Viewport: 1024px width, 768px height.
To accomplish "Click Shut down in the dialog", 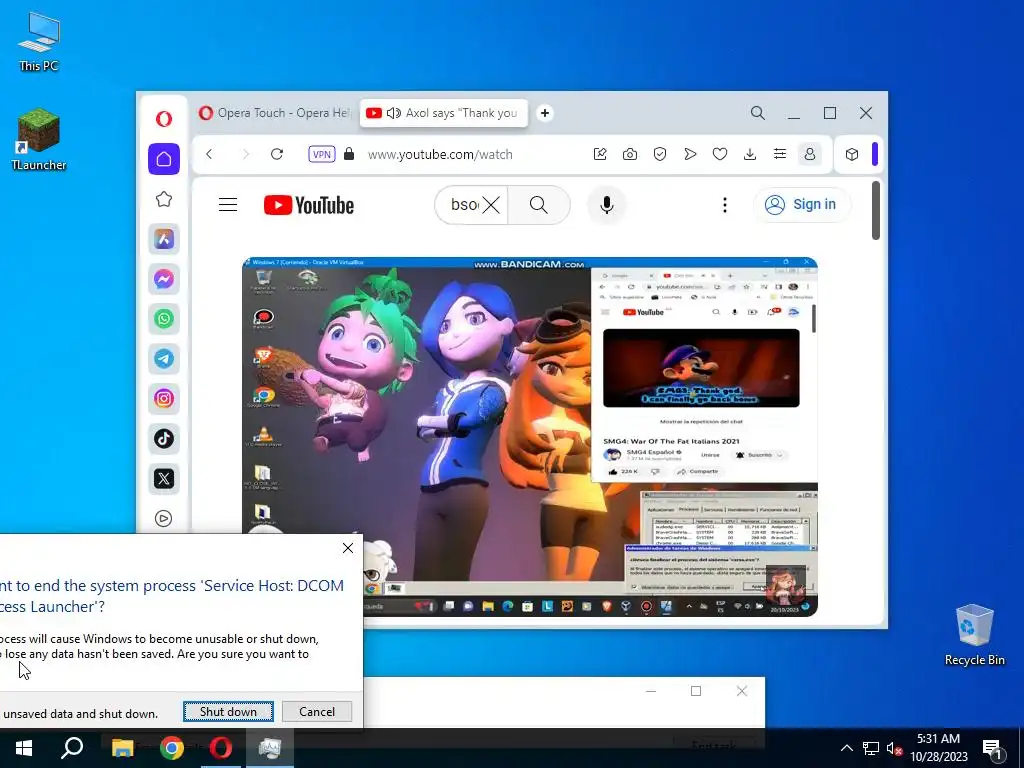I will coord(228,711).
